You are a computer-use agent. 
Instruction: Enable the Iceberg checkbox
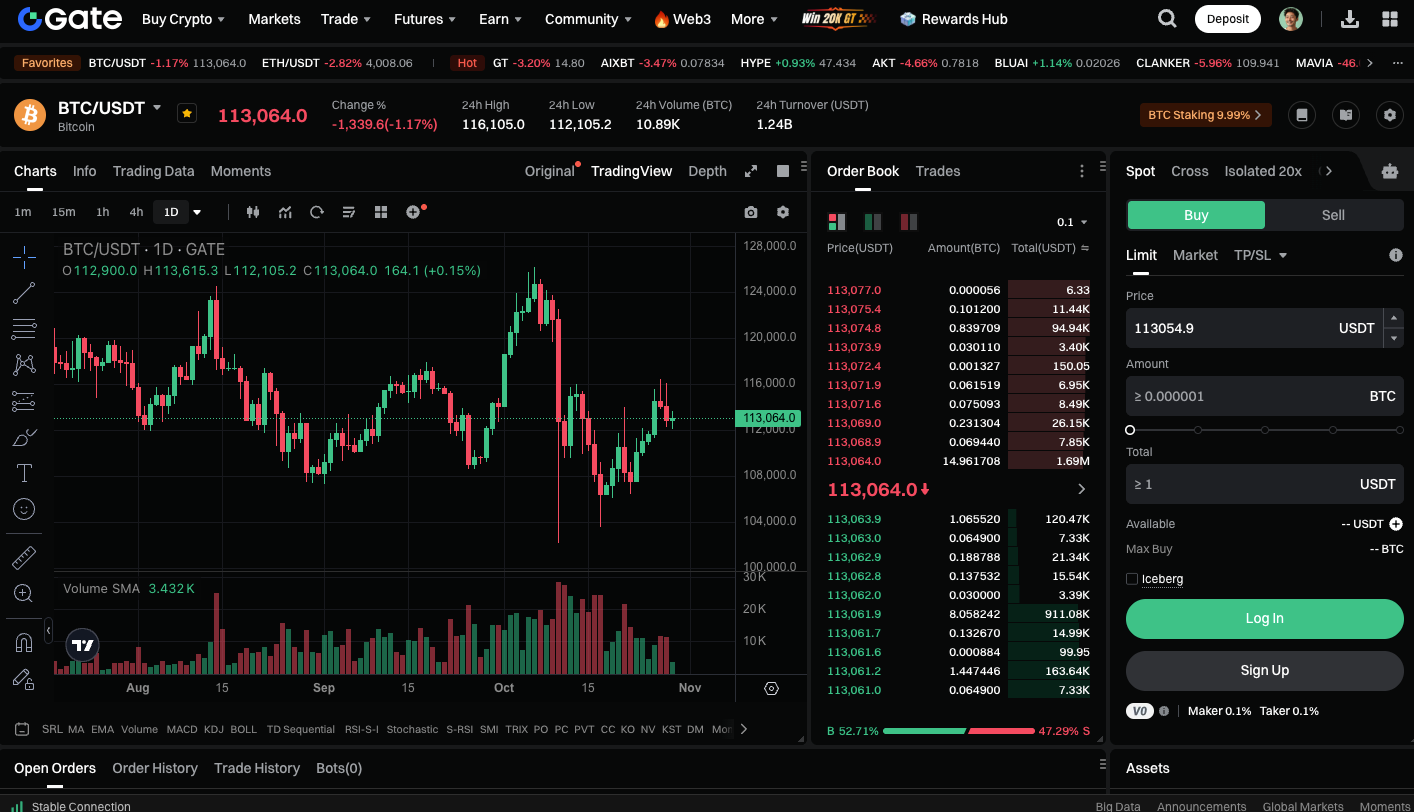click(1132, 579)
